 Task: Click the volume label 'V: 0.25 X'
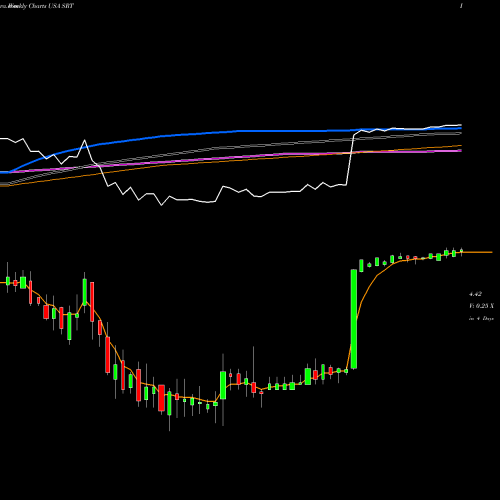481,306
